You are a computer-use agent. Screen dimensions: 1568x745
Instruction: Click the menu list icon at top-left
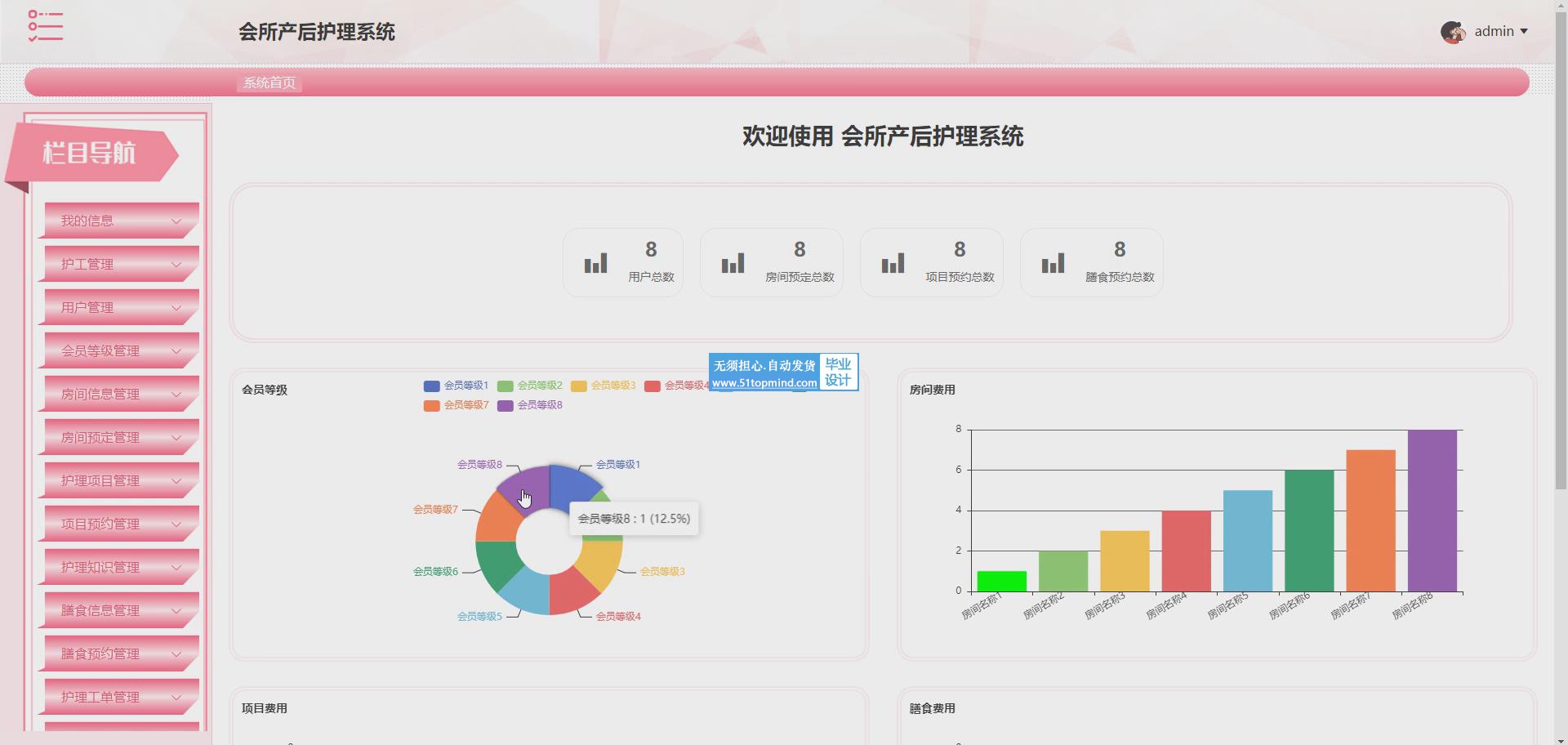[x=45, y=26]
